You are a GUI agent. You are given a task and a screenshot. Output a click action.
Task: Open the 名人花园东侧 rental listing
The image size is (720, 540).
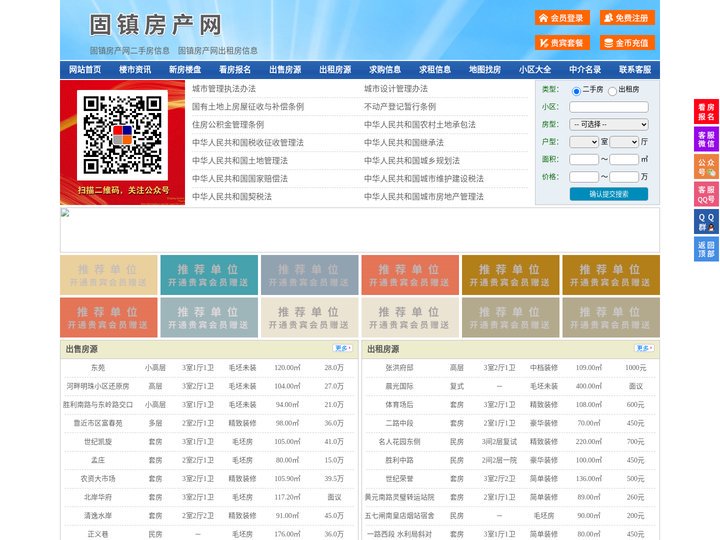[399, 442]
